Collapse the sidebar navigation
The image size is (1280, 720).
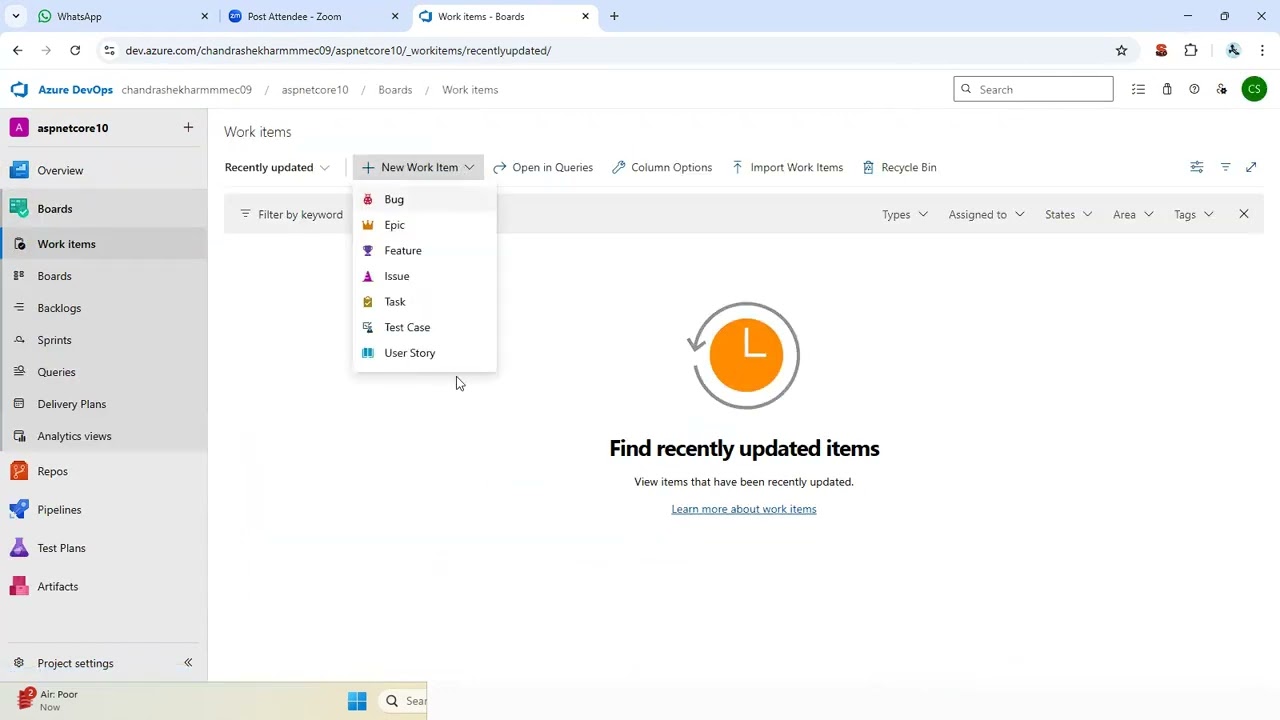pos(188,663)
